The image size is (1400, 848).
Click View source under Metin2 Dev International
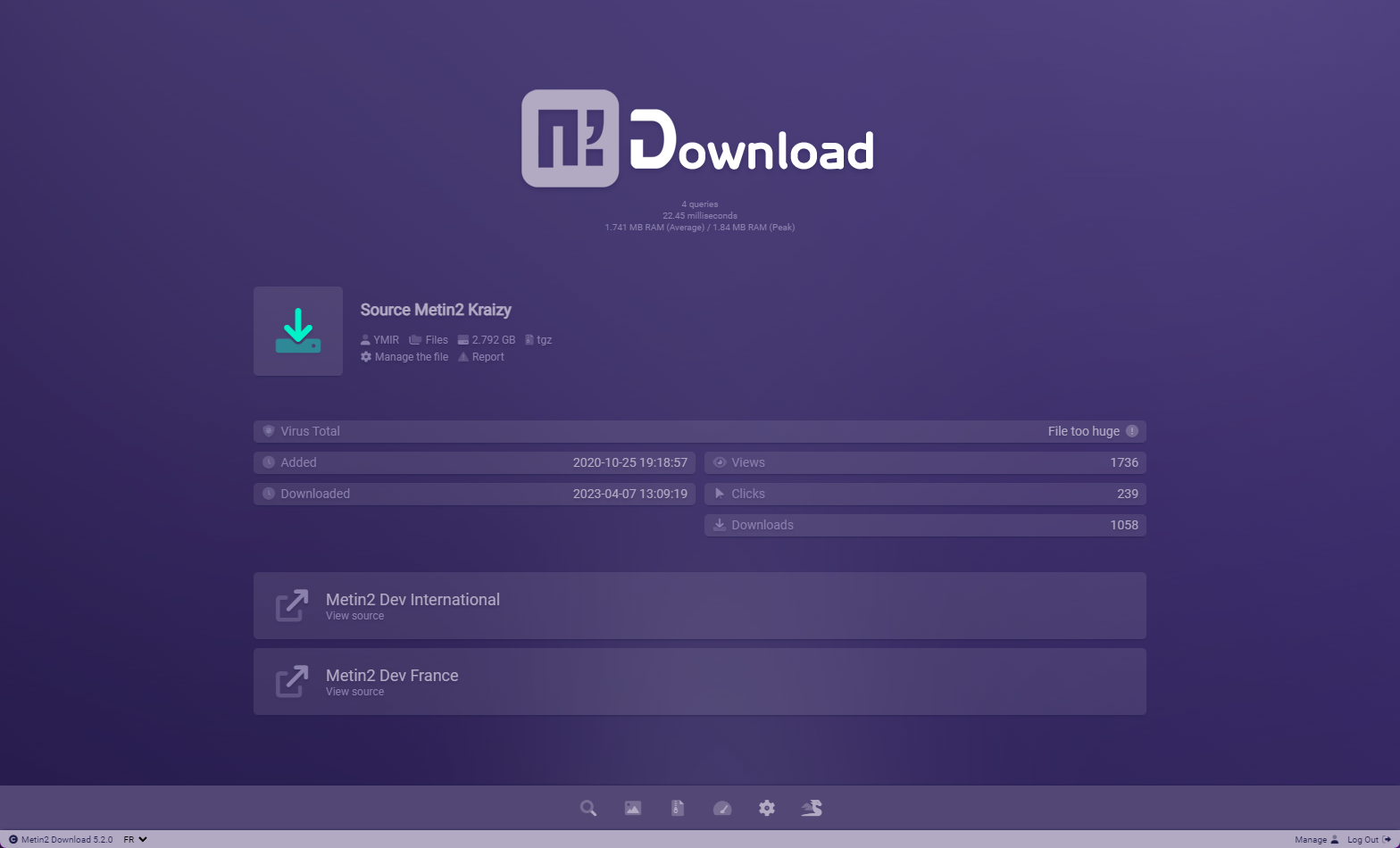click(354, 616)
